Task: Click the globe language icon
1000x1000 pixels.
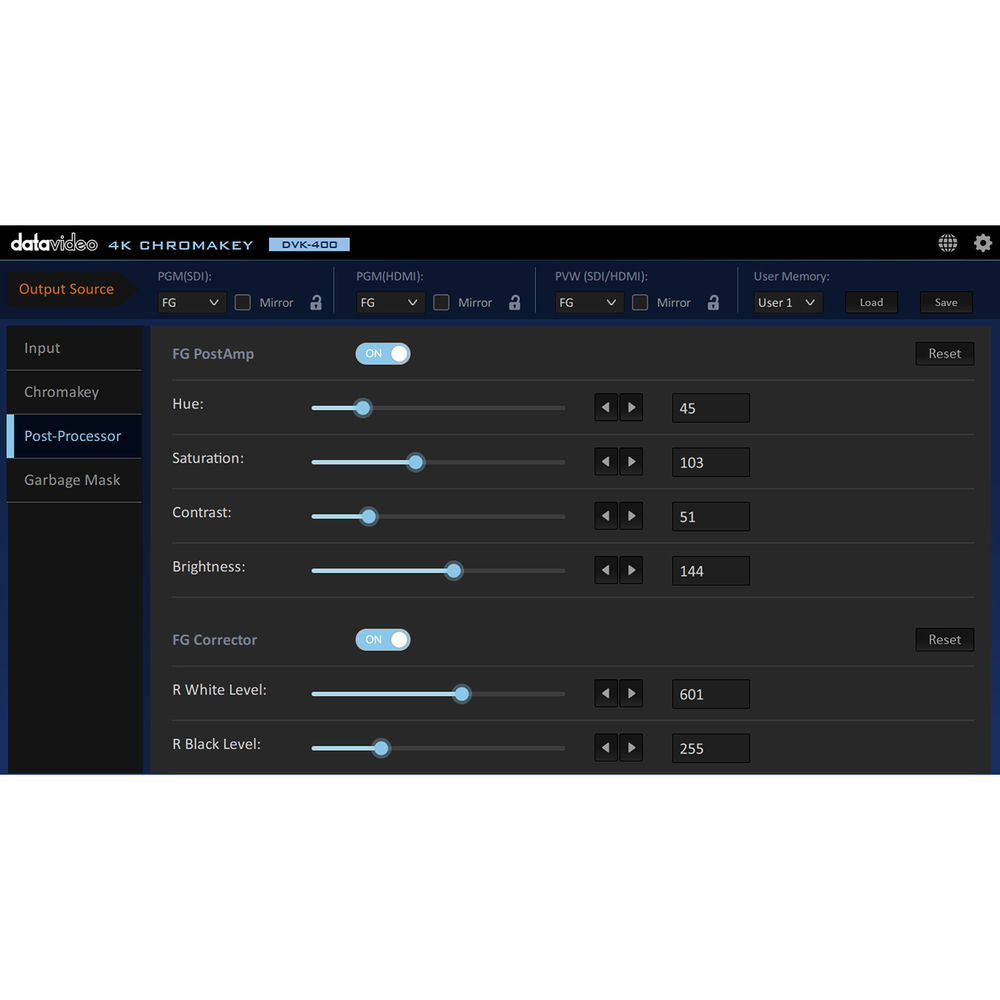Action: point(947,243)
